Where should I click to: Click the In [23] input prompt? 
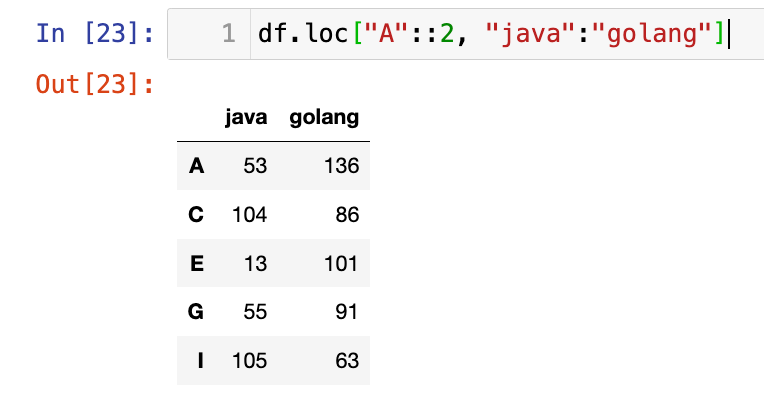point(94,35)
